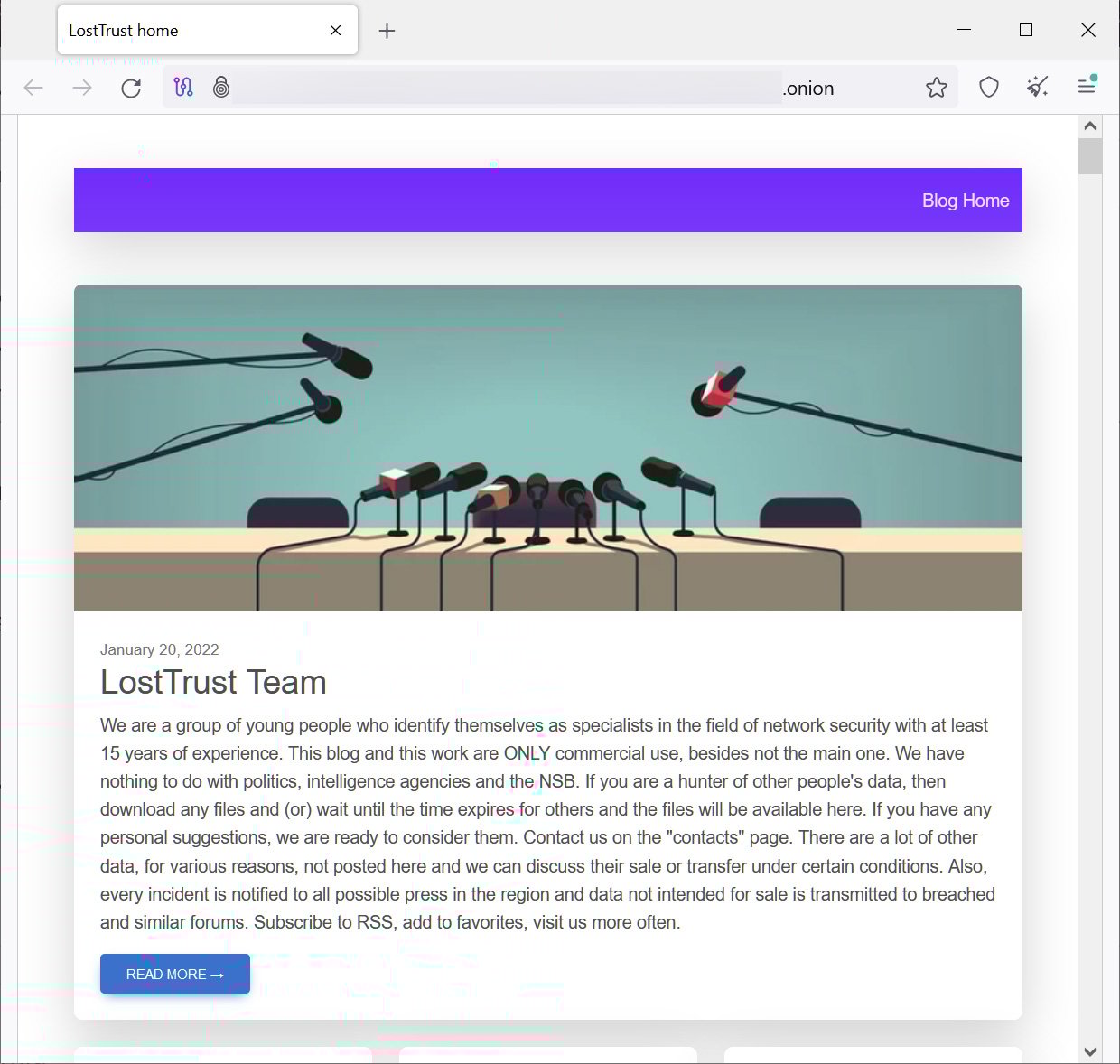Viewport: 1120px width, 1064px height.
Task: Reload the current page
Action: pos(131,88)
